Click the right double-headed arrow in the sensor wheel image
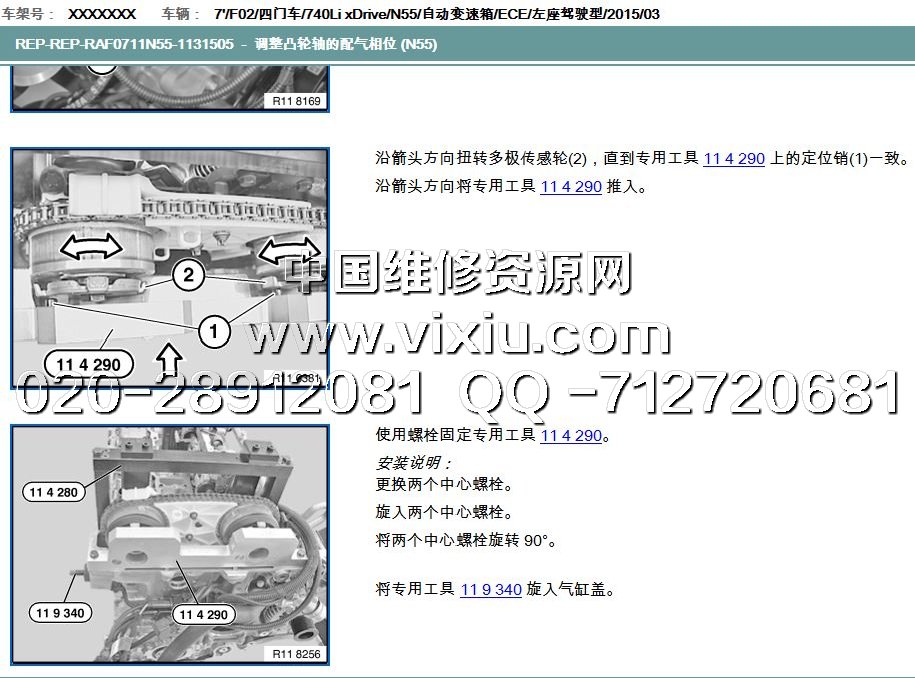 point(287,251)
